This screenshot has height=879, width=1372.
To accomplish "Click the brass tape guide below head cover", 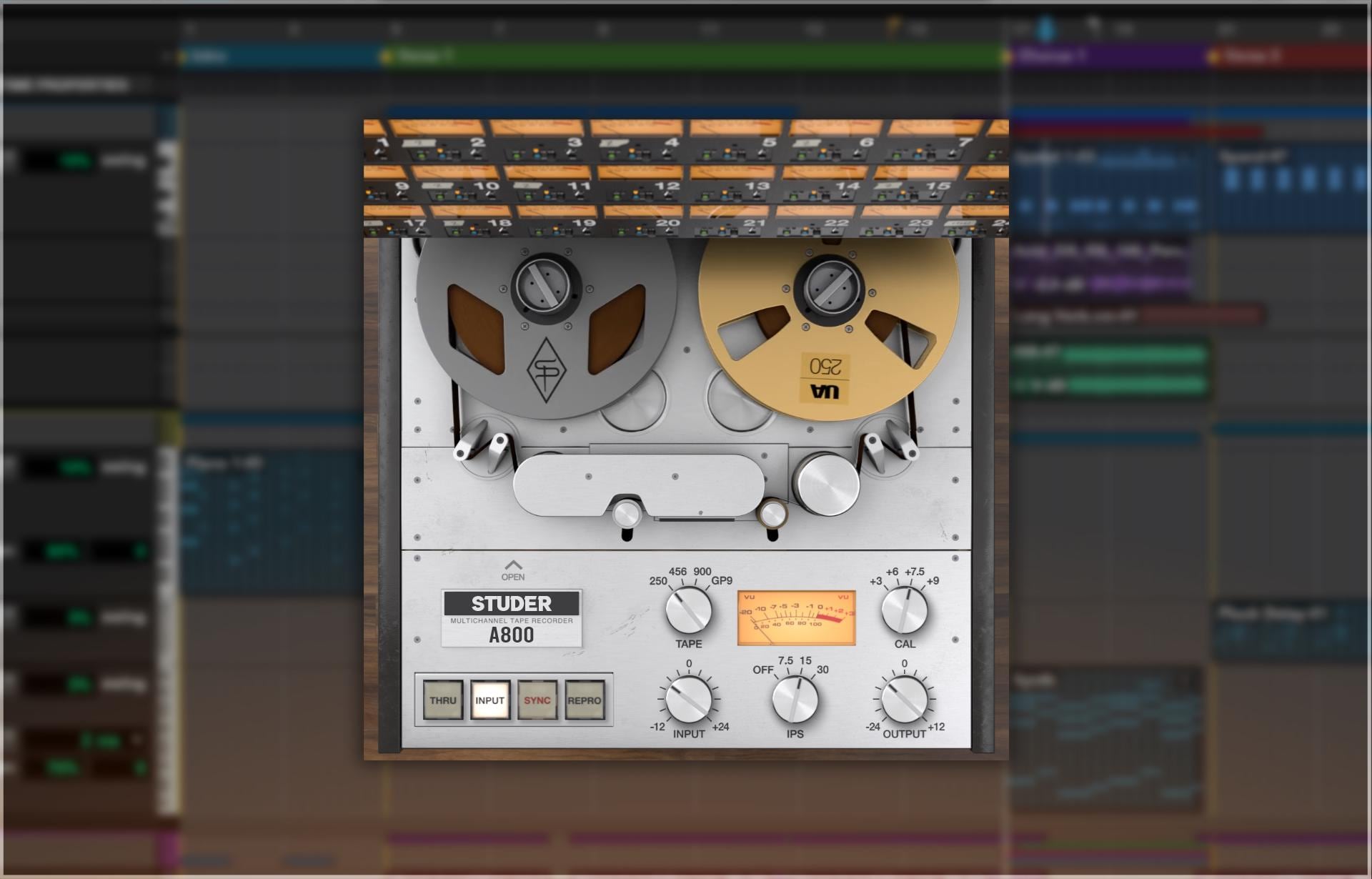I will [772, 514].
